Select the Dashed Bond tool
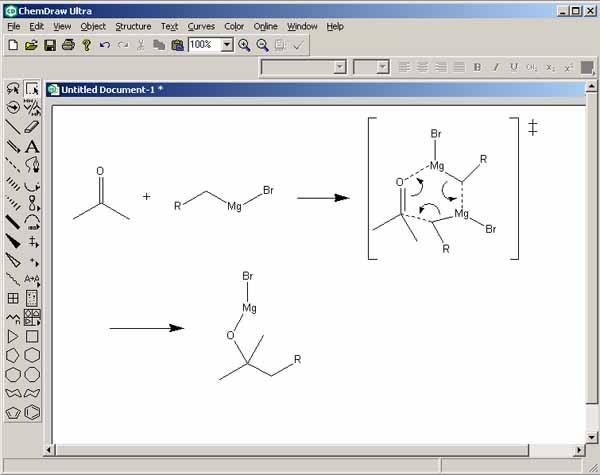600x475 pixels. [x=13, y=165]
